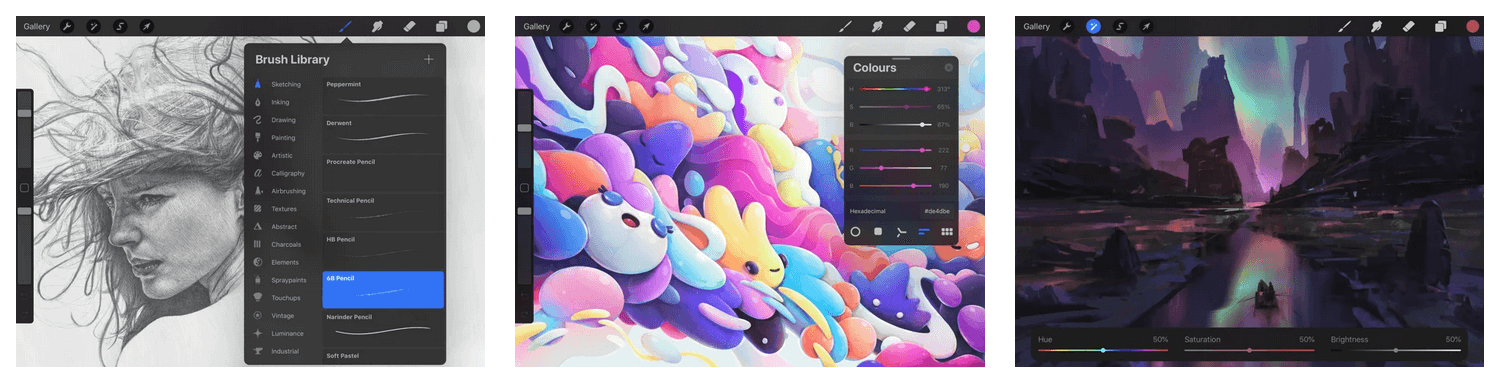Add a new brush with the plus button
The image size is (1497, 368).
coord(429,60)
